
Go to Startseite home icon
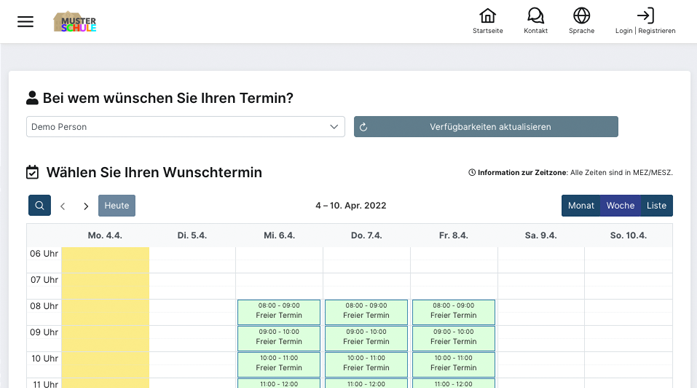tap(488, 16)
